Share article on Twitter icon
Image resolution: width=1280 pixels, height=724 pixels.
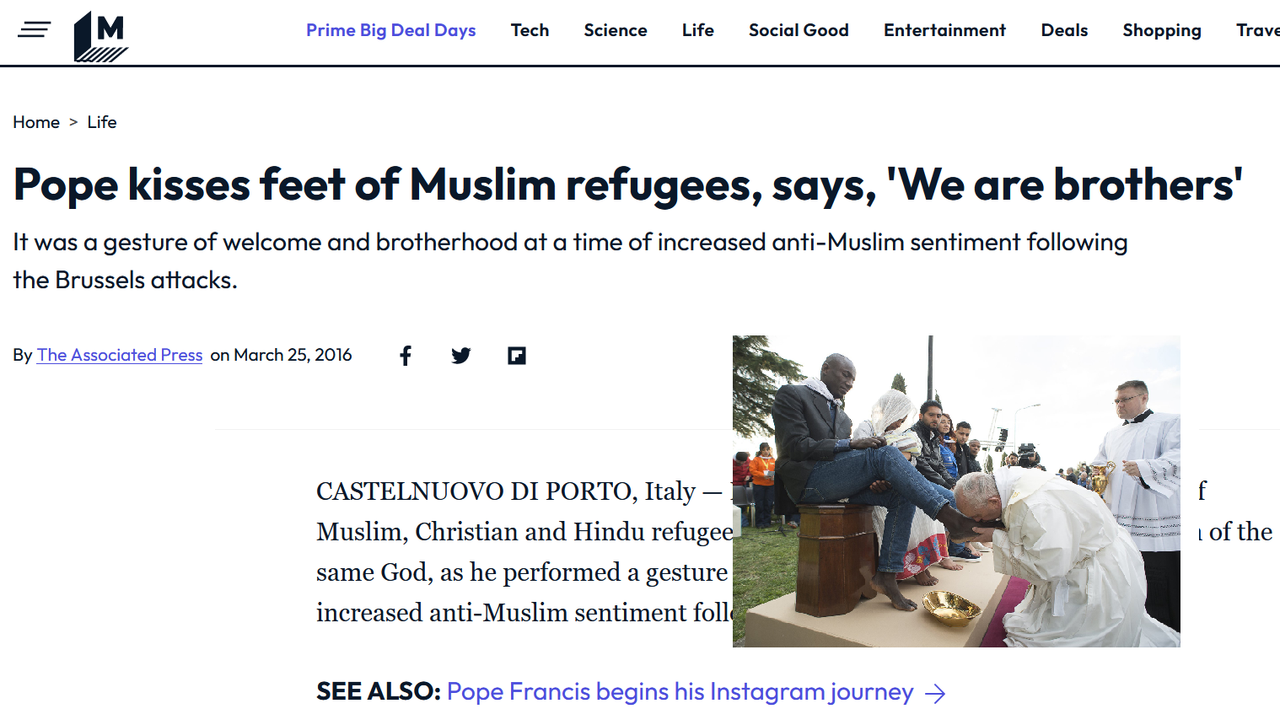pyautogui.click(x=461, y=355)
